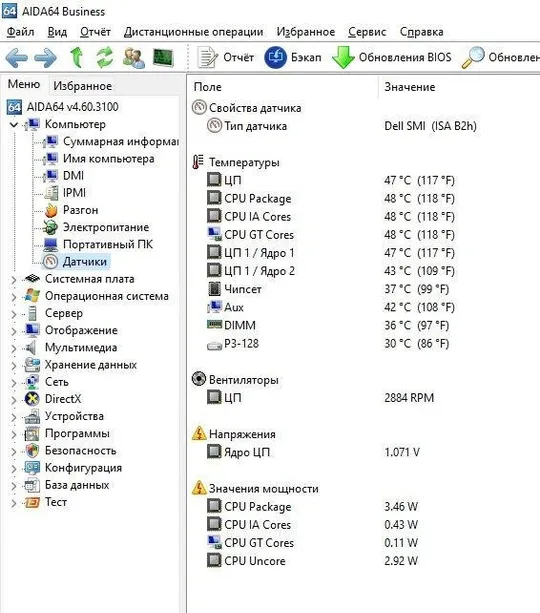Switch to the Меню tab
The image size is (540, 613).
(24, 84)
